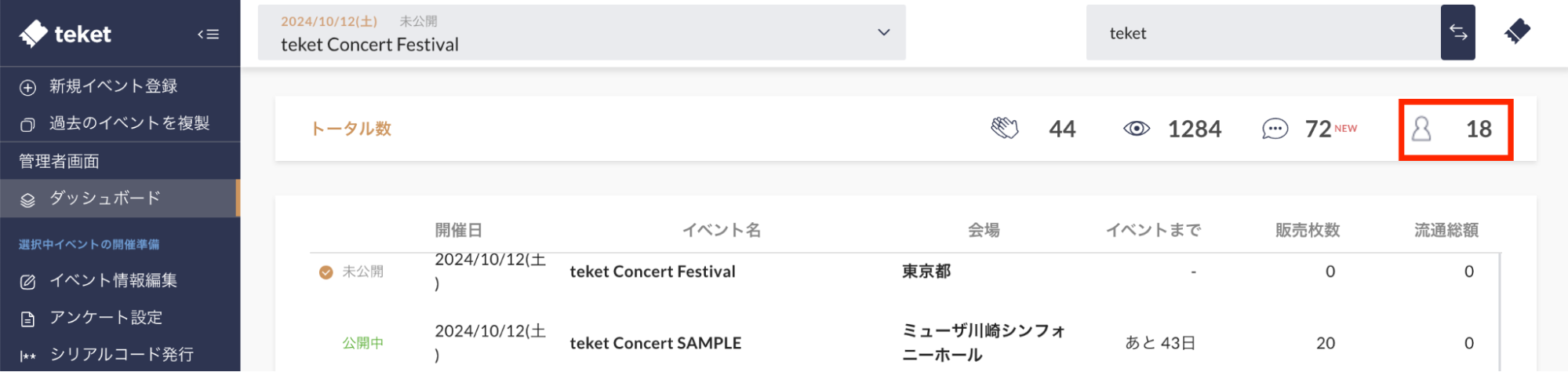
Task: Click the eye views count icon
Action: point(1136,129)
